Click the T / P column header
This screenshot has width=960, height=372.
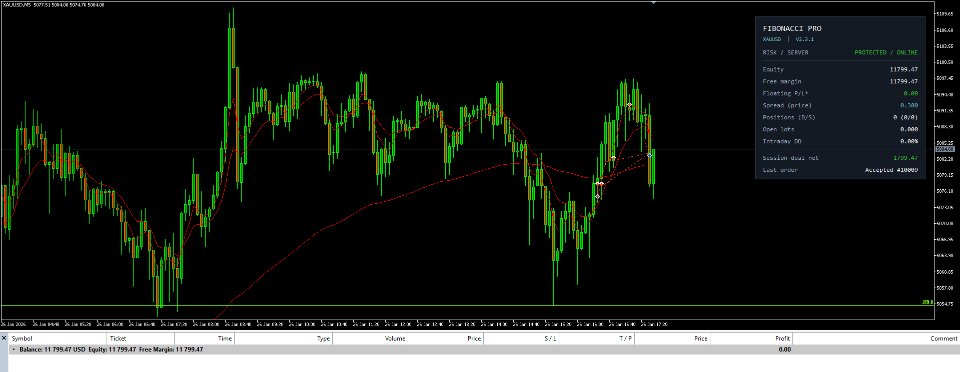point(626,338)
